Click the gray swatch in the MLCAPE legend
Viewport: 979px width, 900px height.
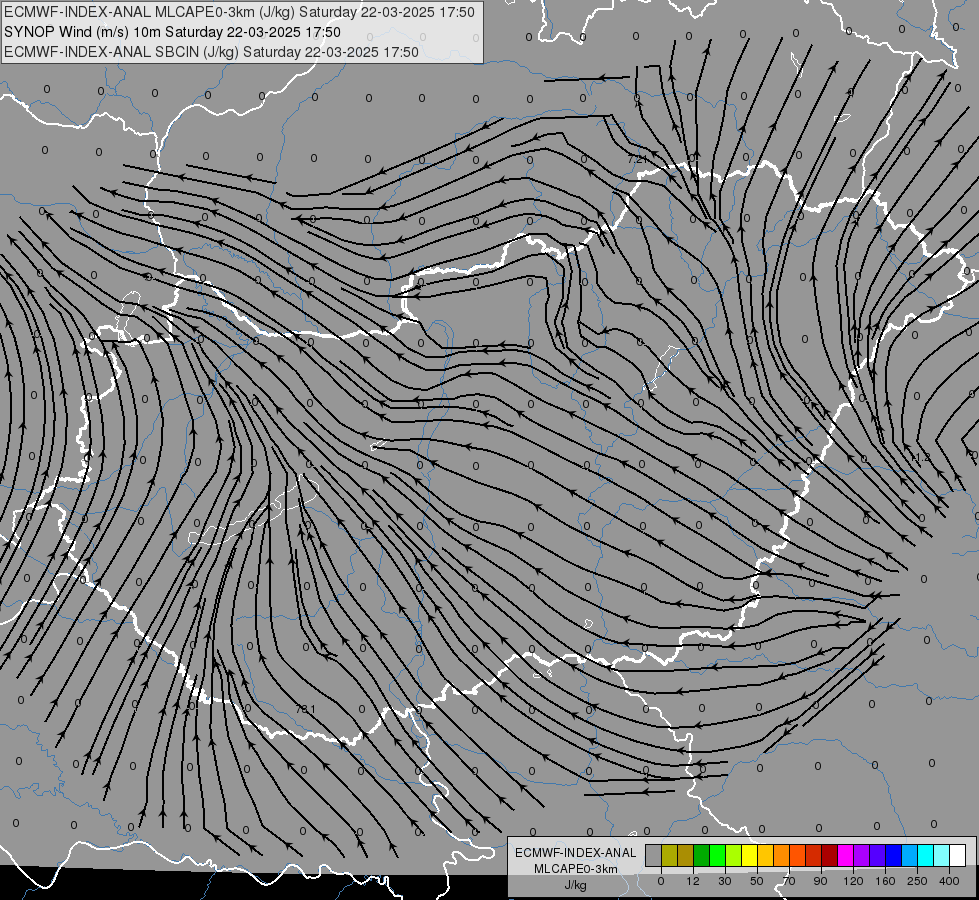pos(654,855)
